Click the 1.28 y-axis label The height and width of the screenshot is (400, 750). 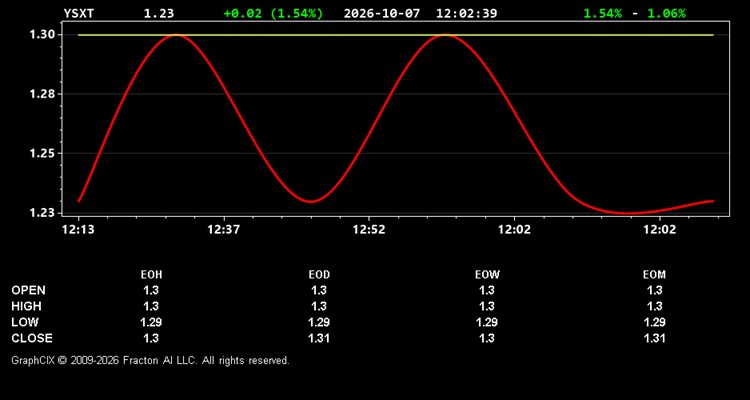[41, 94]
